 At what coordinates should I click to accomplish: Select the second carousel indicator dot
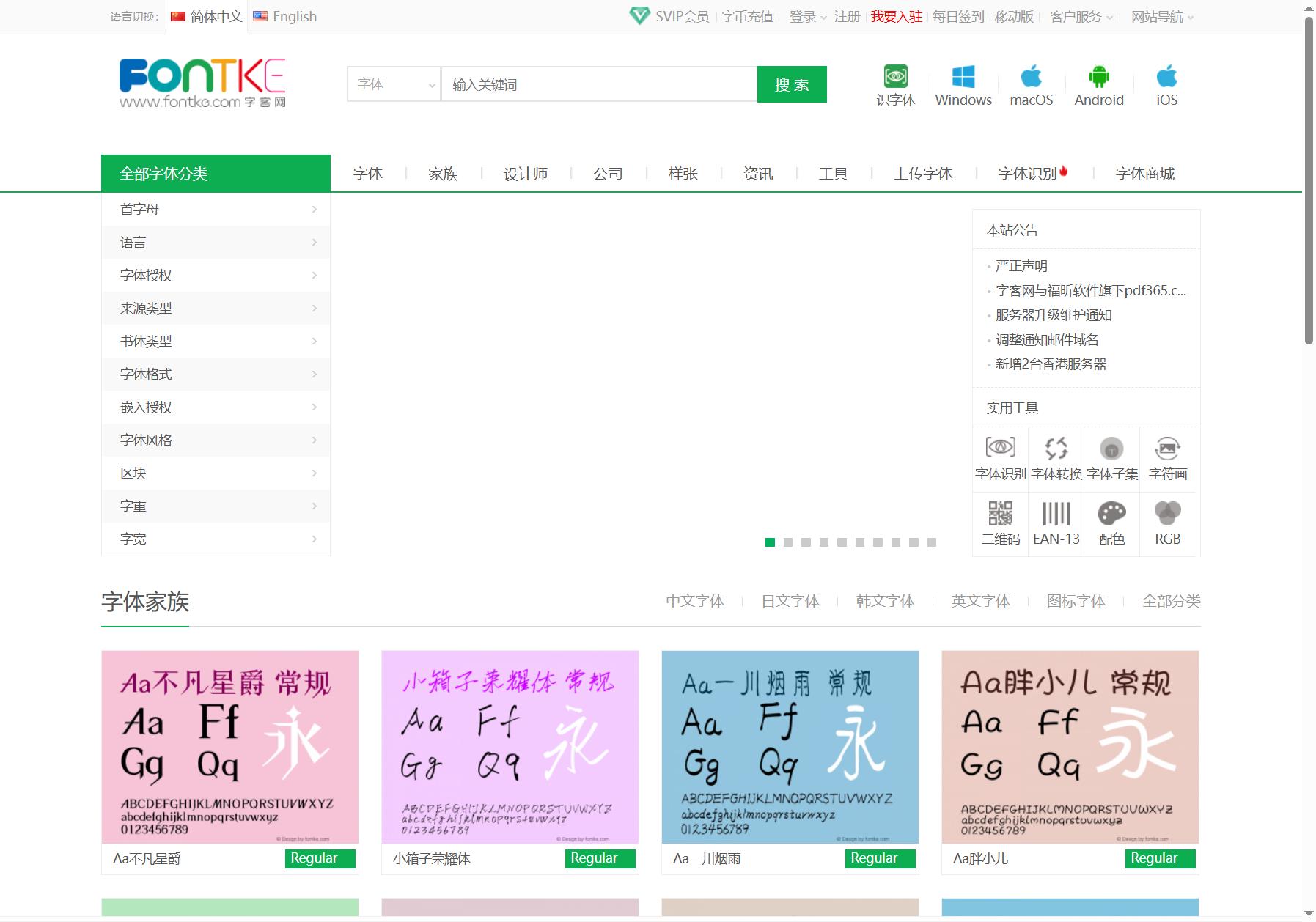(788, 542)
